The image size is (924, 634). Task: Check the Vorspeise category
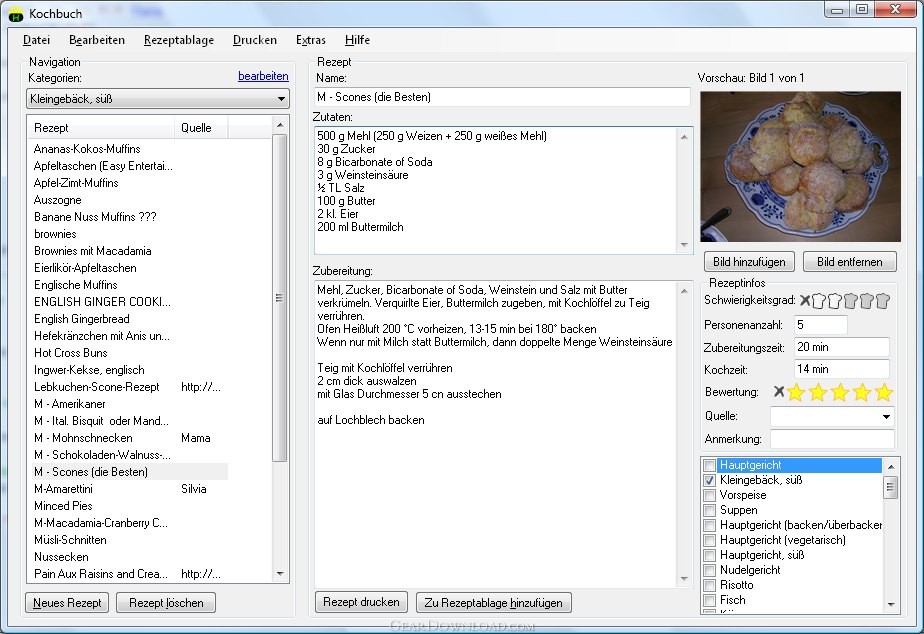710,496
